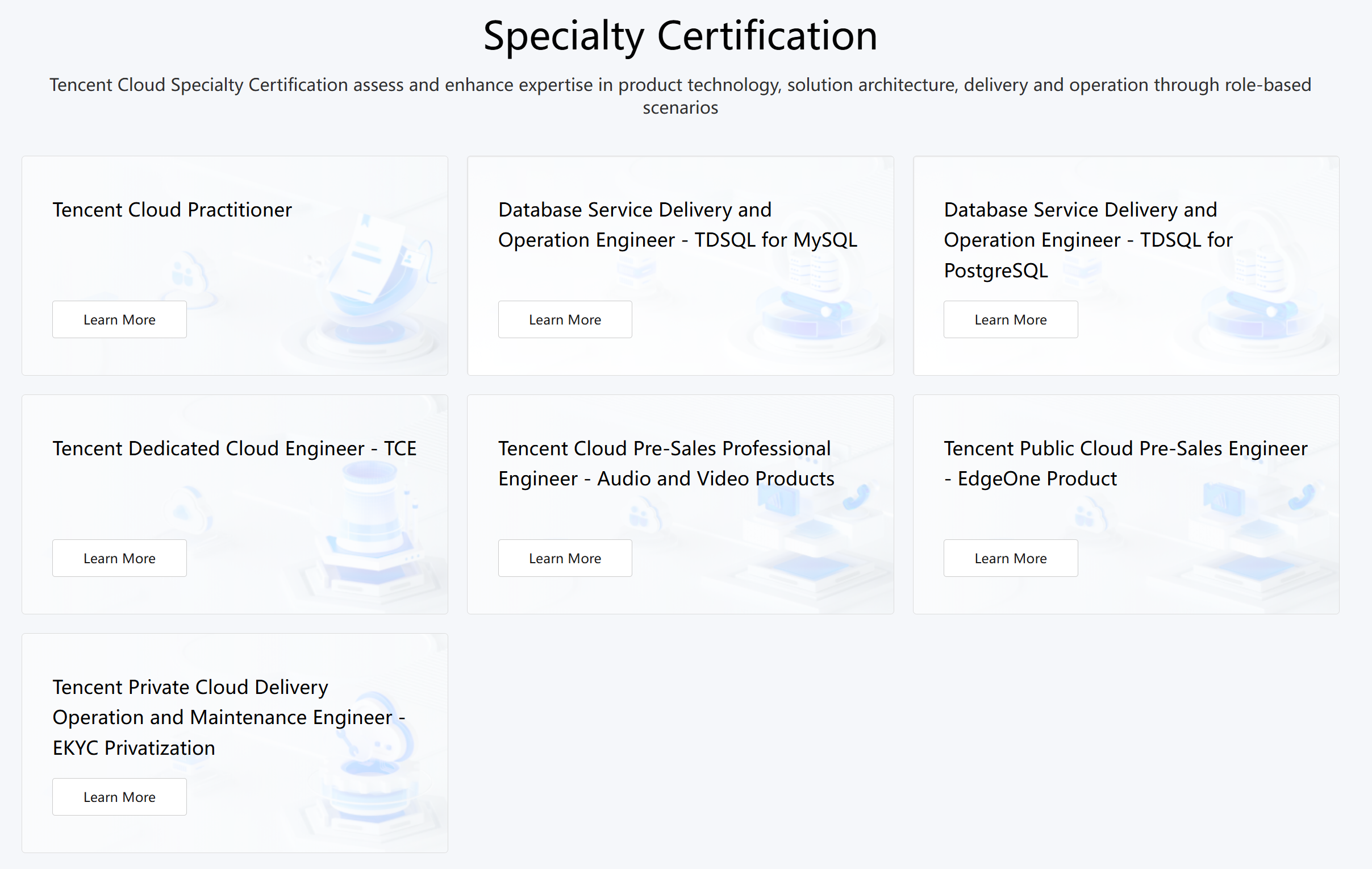Click the phone handset icon on the EdgeOne card

pos(1301,497)
